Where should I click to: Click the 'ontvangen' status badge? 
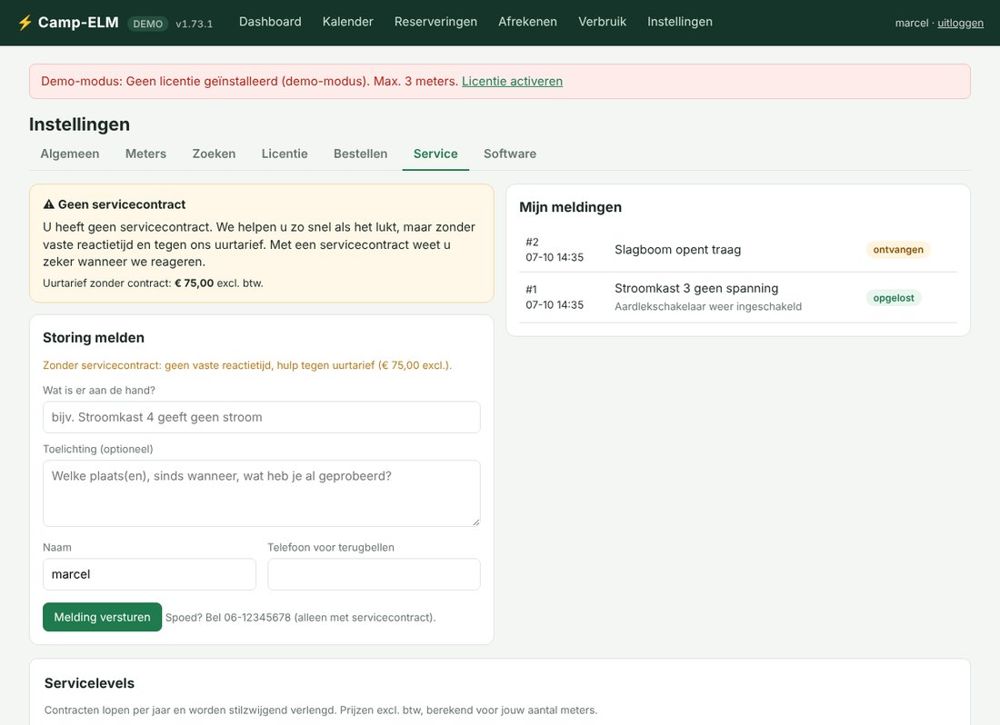(x=898, y=249)
